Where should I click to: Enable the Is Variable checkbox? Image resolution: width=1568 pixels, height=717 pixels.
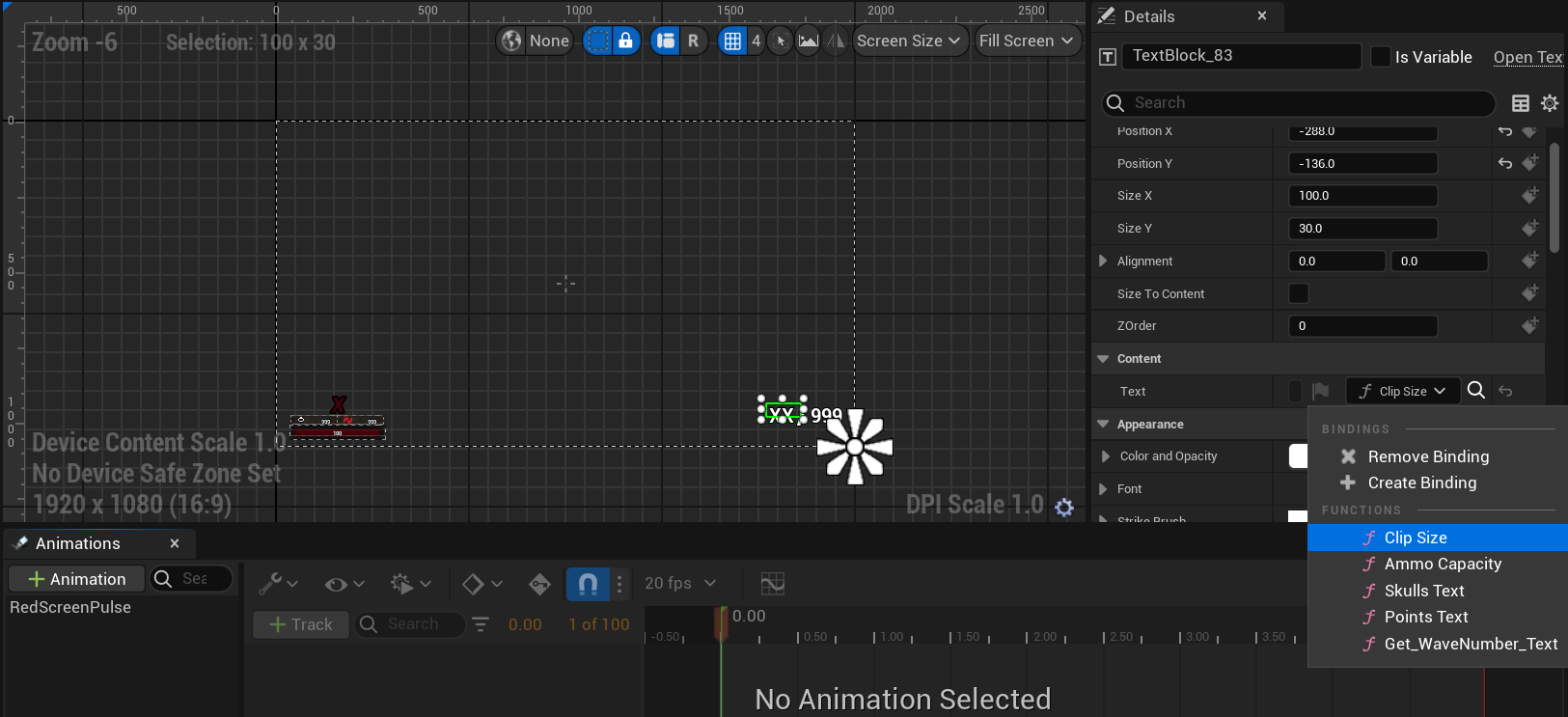pos(1381,57)
